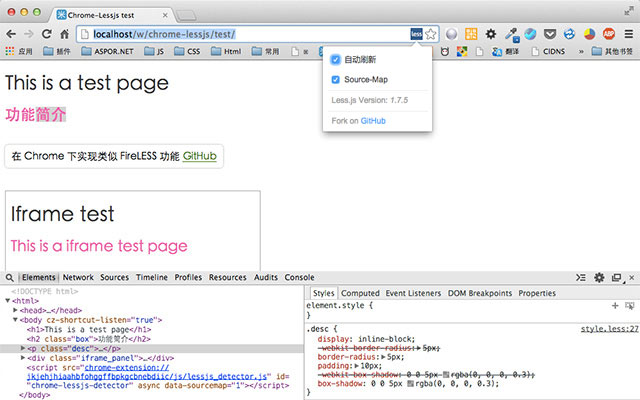Image resolution: width=640 pixels, height=400 pixels.
Task: Bookmark this page with the star icon
Action: (430, 34)
